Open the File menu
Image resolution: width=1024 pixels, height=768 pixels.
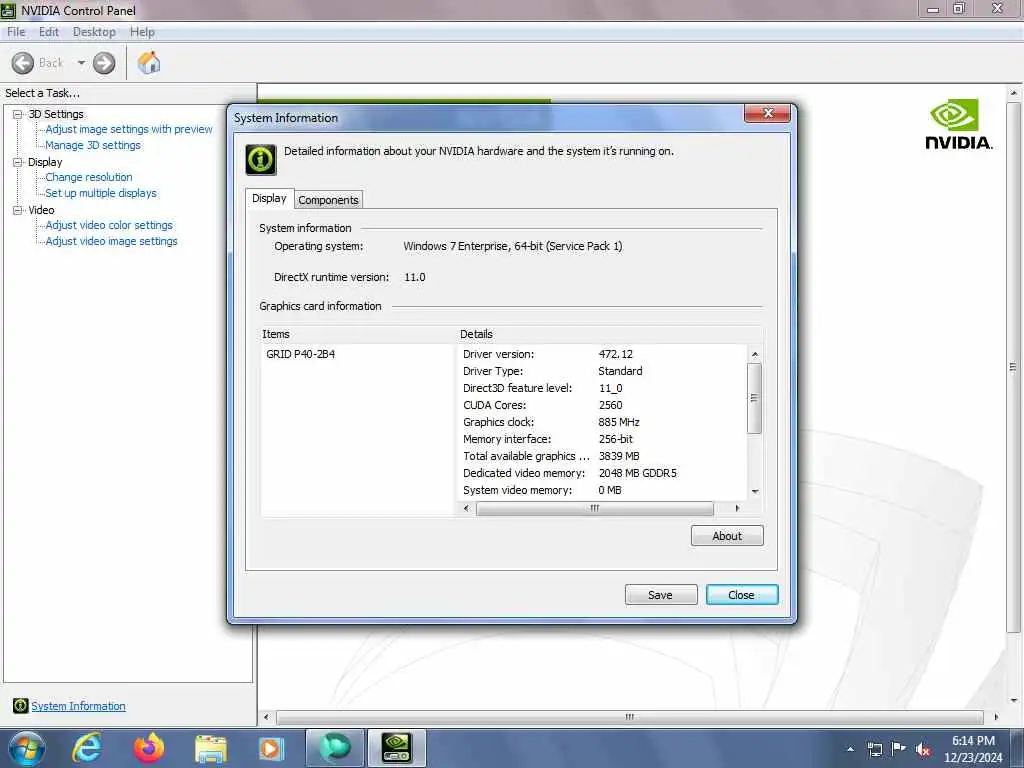pos(16,32)
